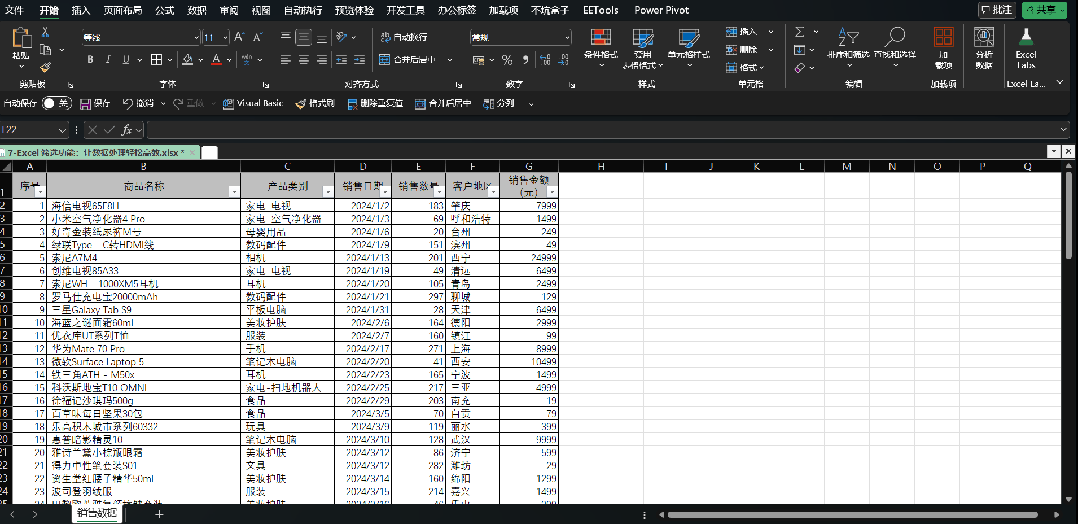Open the font name dropdown
Image resolution: width=1078 pixels, height=524 pixels.
(x=196, y=37)
